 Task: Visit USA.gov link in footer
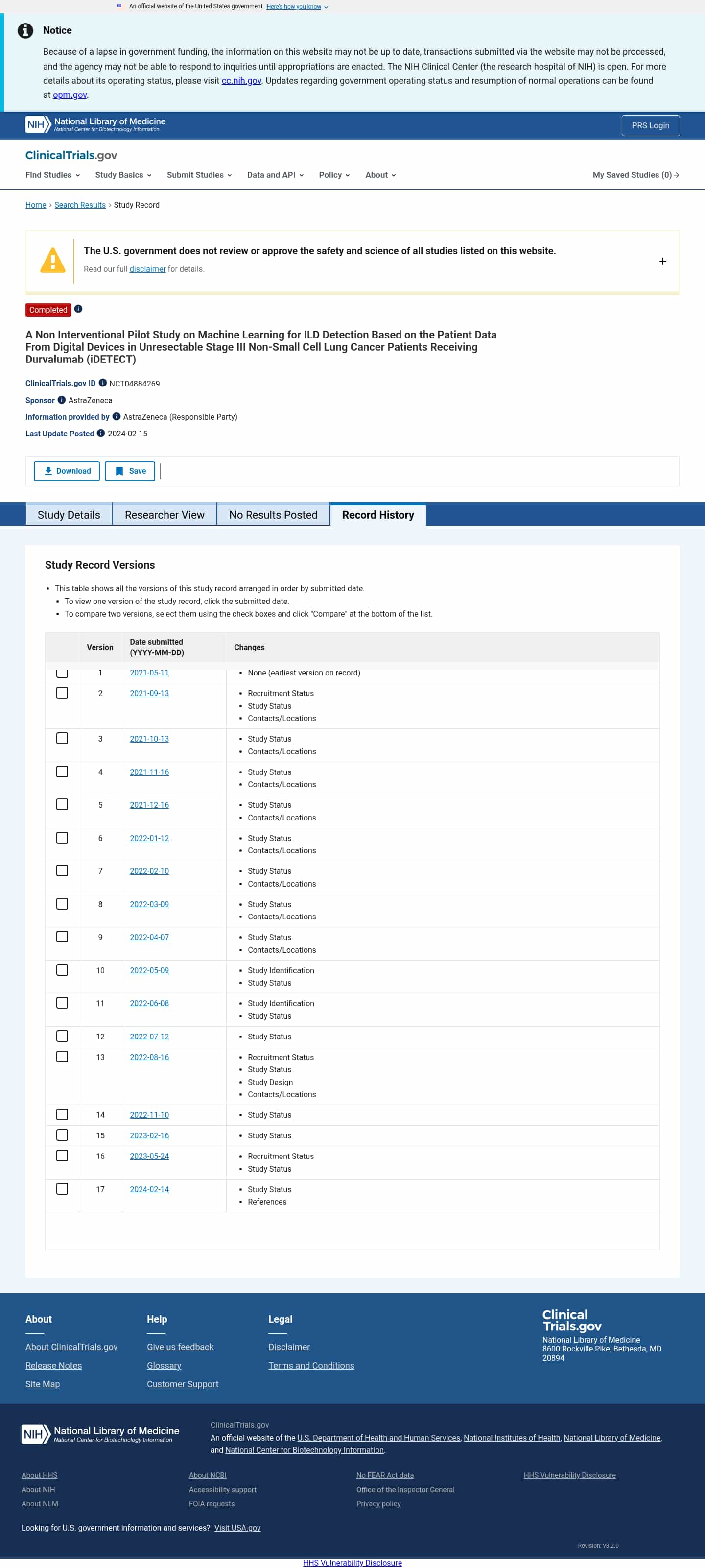[237, 1528]
